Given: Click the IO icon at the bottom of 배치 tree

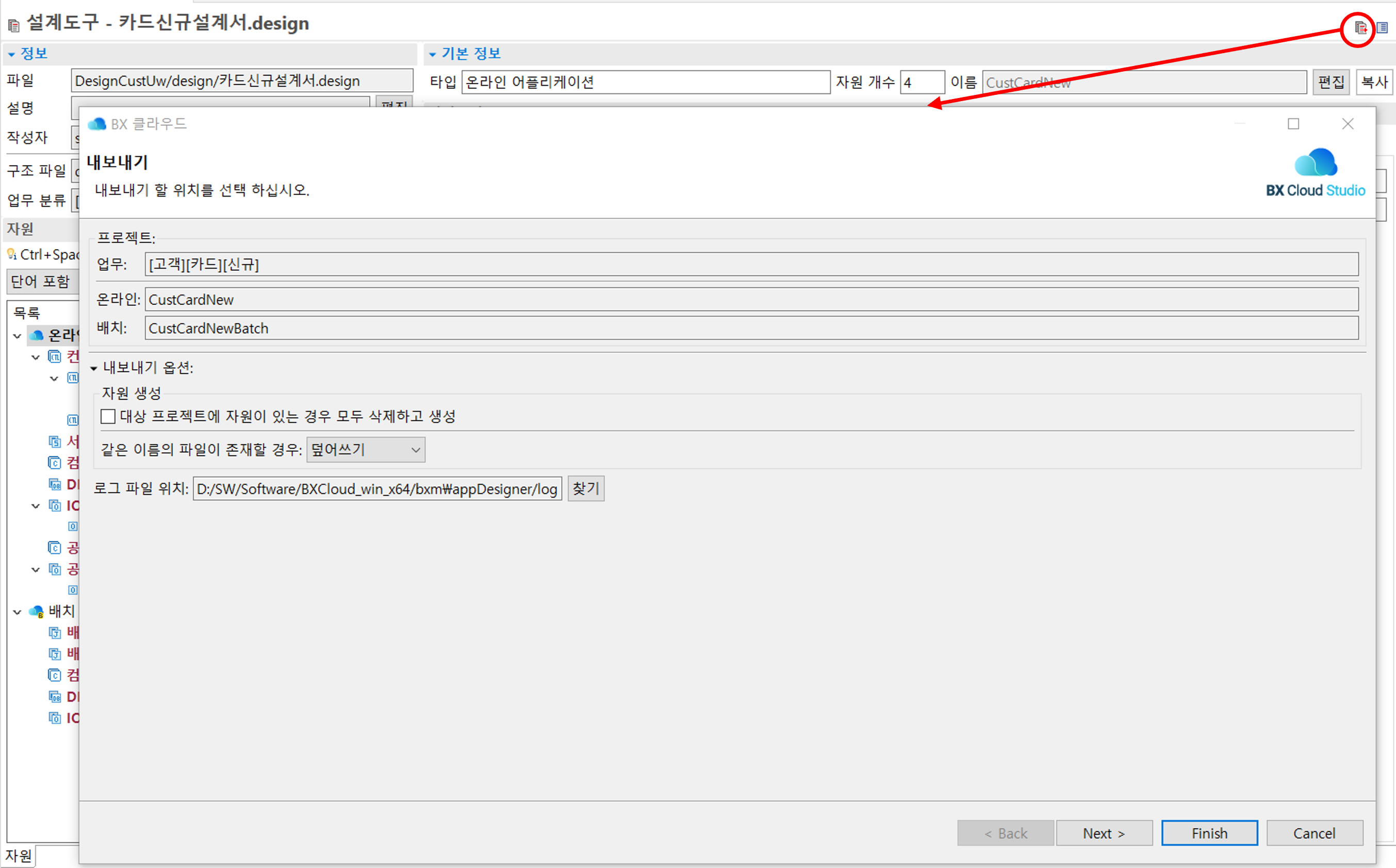Looking at the screenshot, I should [55, 717].
